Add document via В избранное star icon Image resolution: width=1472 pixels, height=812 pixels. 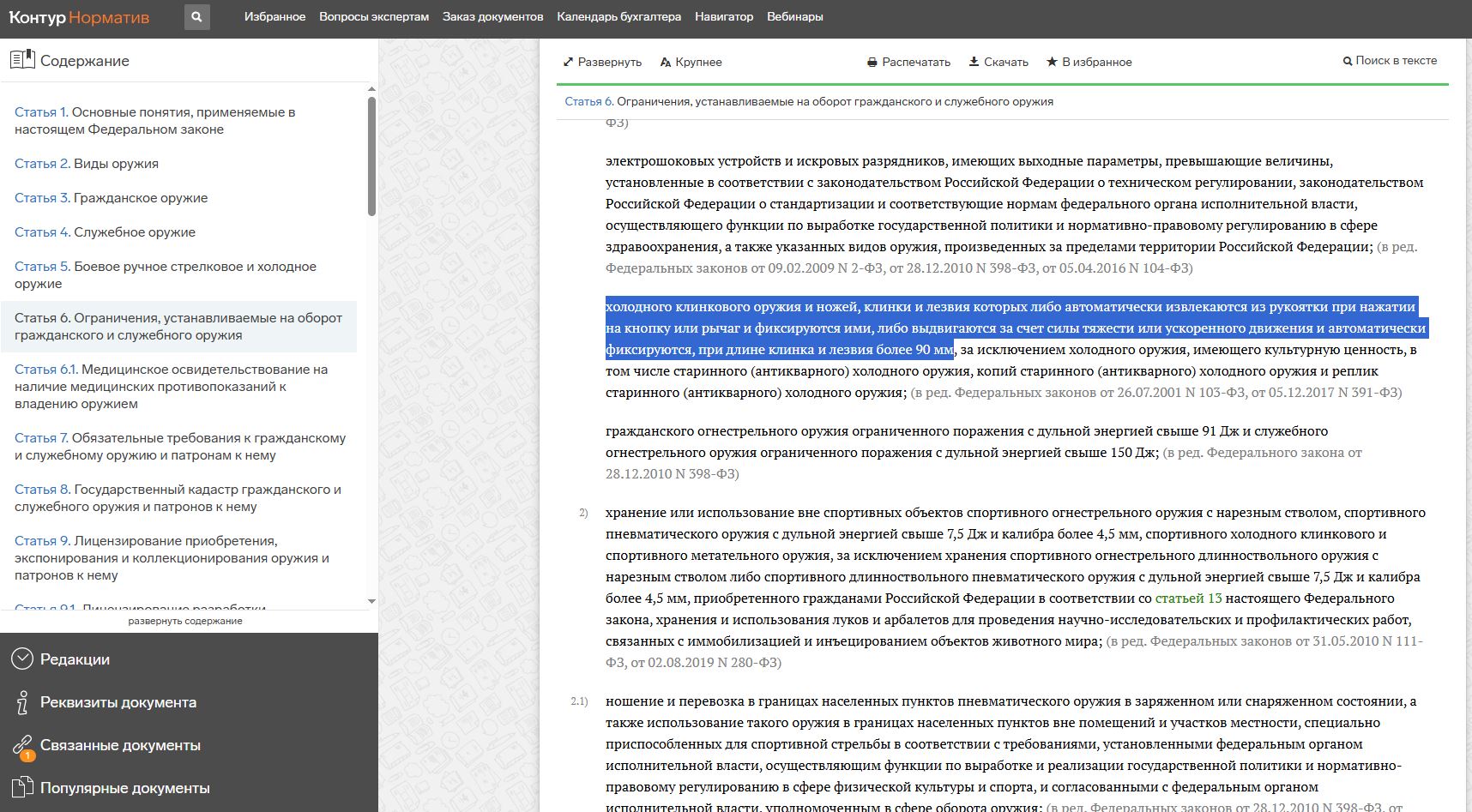point(1052,62)
